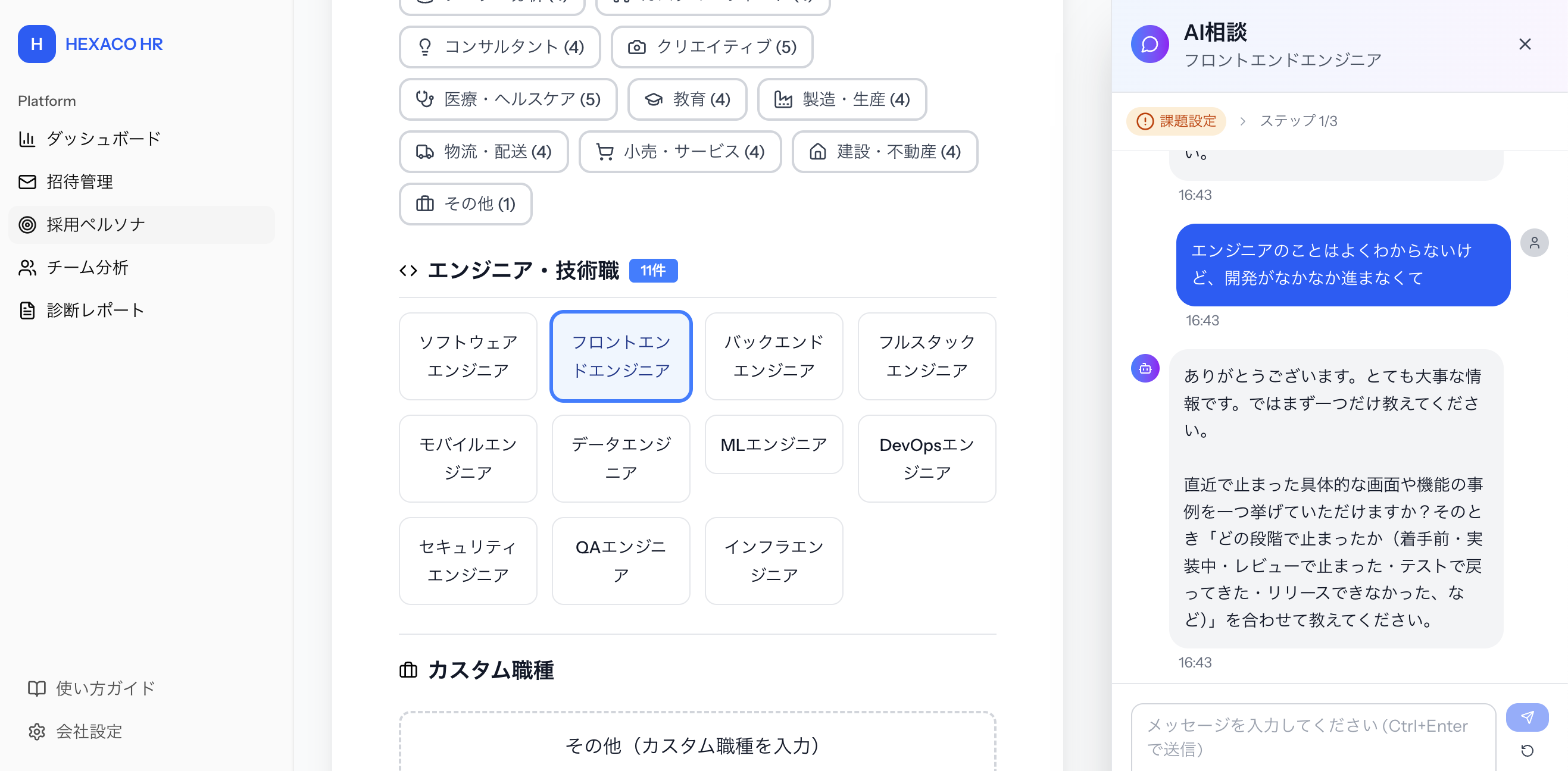
Task: Select バックエンドエンジニア job type
Action: tap(774, 356)
